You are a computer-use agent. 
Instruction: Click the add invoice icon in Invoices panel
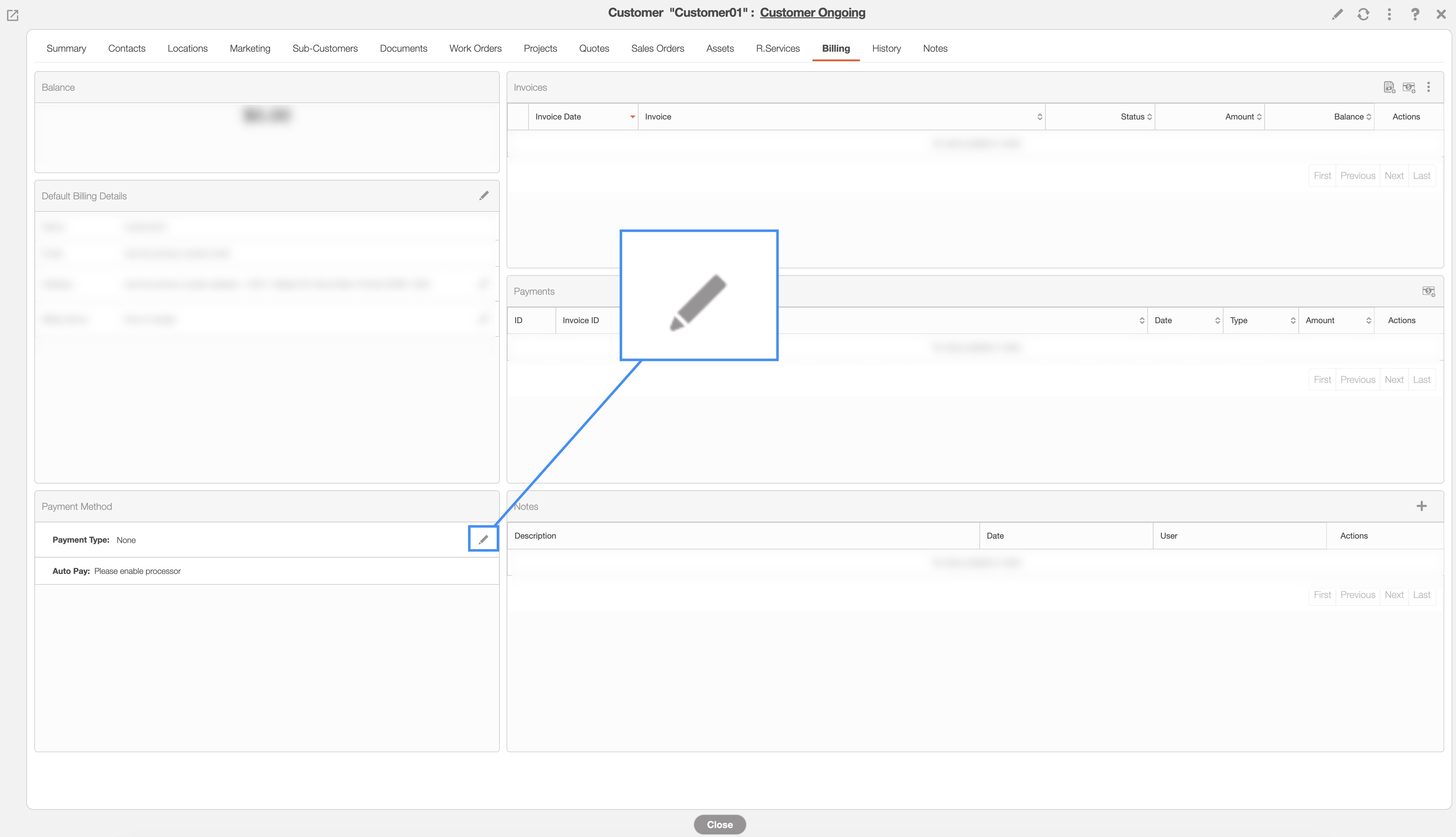click(1389, 87)
